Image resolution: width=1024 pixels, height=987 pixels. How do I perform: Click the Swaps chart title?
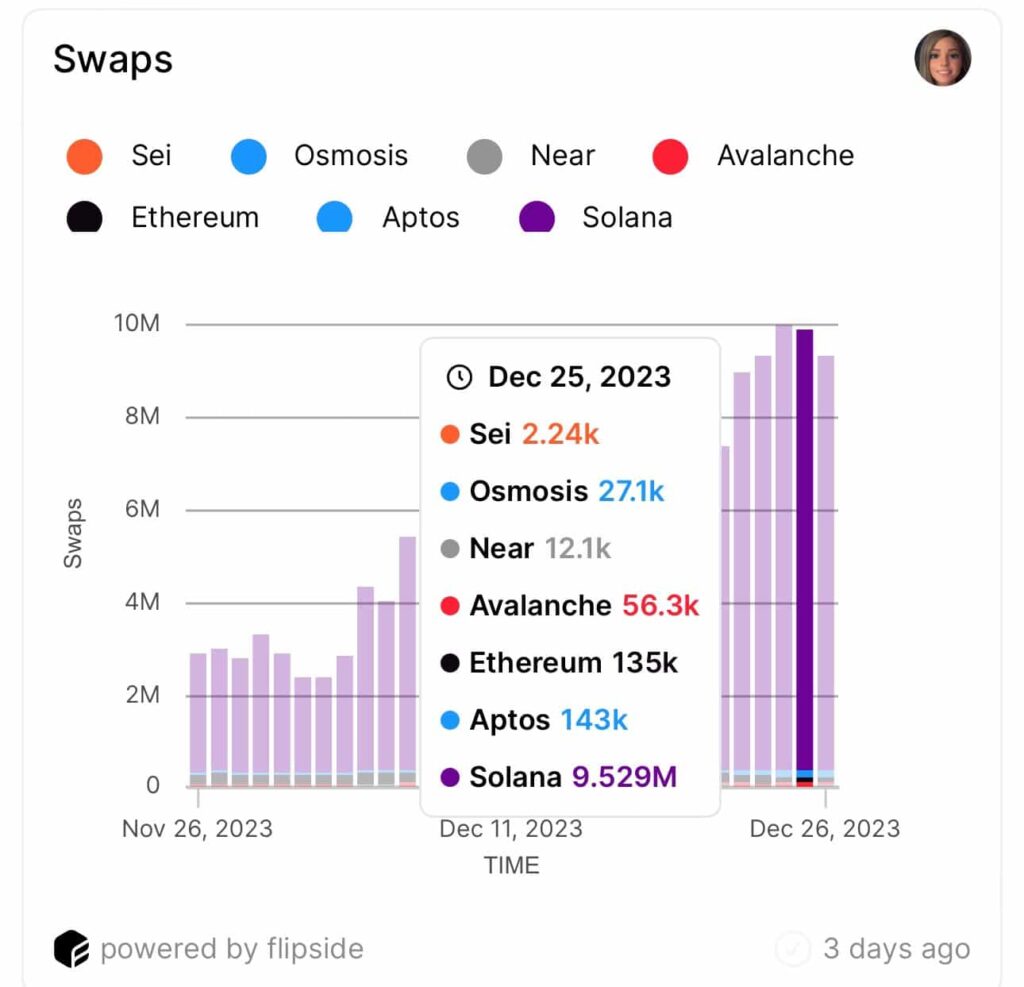pyautogui.click(x=113, y=60)
